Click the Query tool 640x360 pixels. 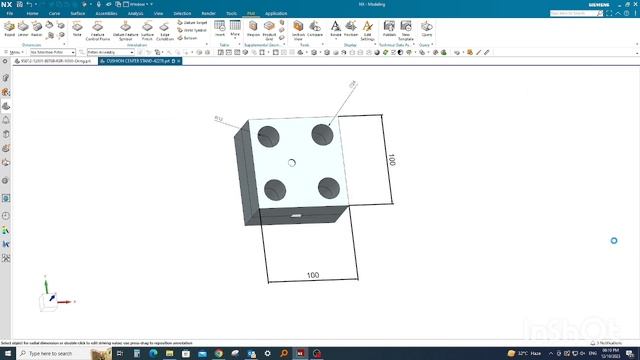coord(427,29)
